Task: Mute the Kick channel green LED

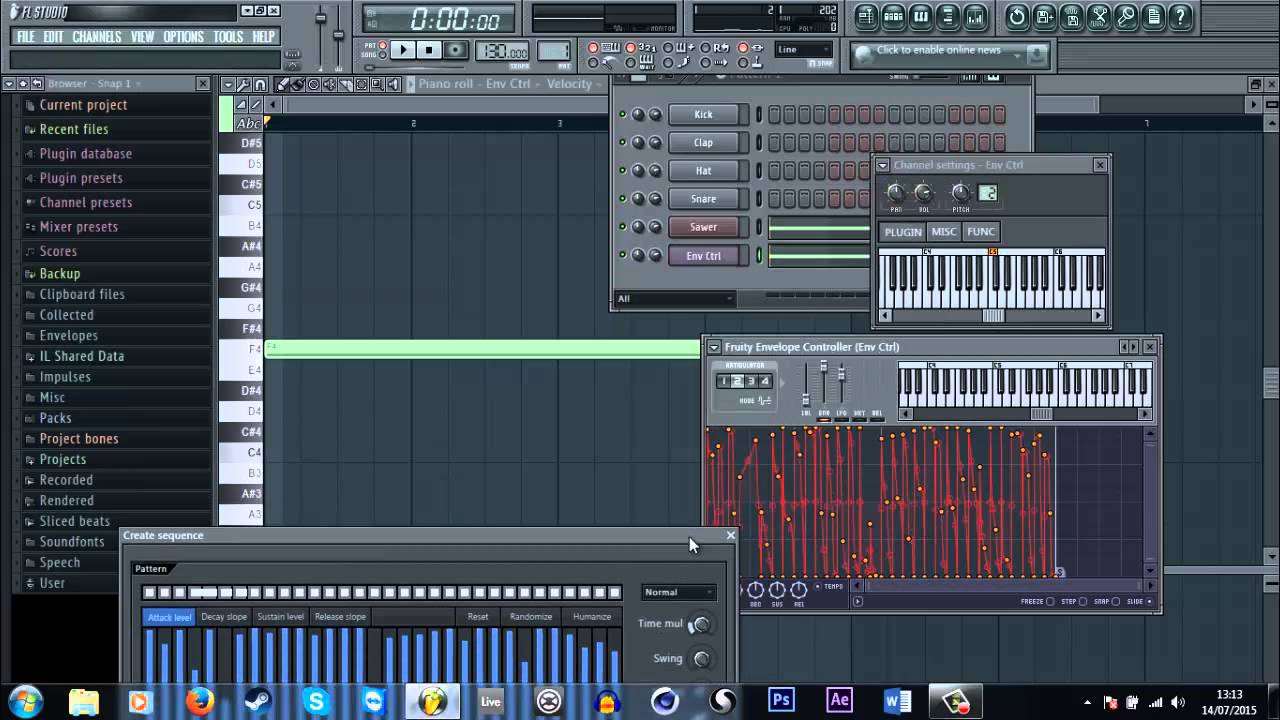Action: 622,114
